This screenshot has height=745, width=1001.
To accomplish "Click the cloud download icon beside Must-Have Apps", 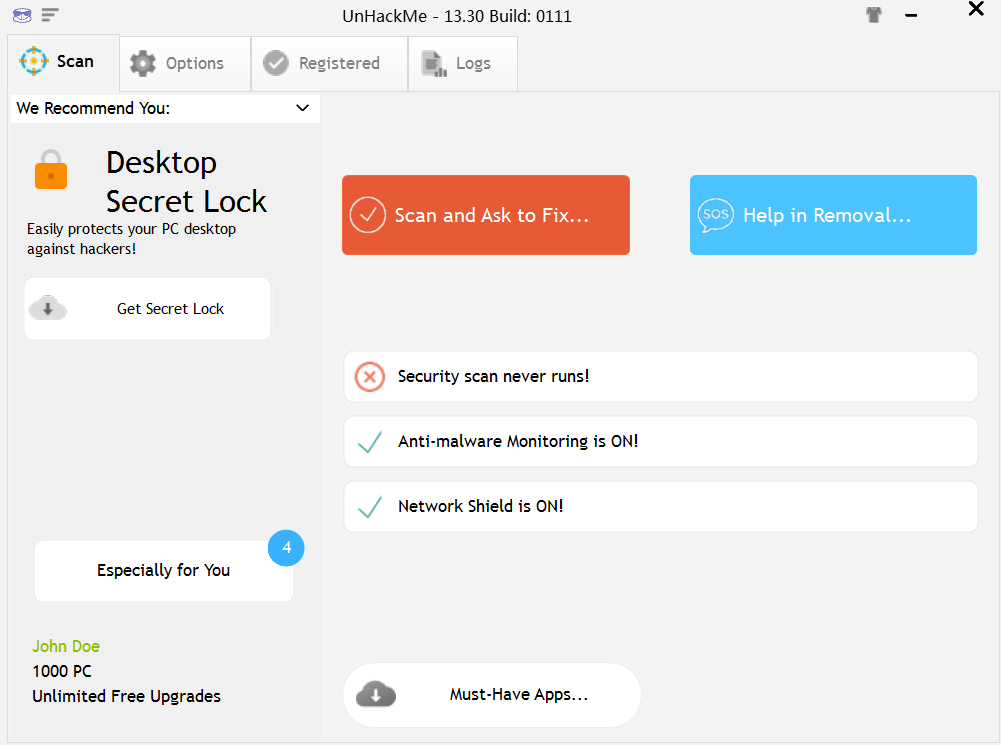I will coord(376,695).
